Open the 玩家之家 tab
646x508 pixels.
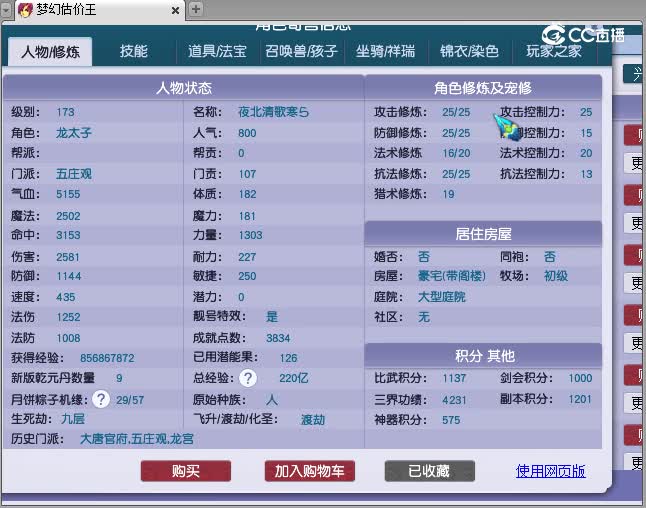554,52
